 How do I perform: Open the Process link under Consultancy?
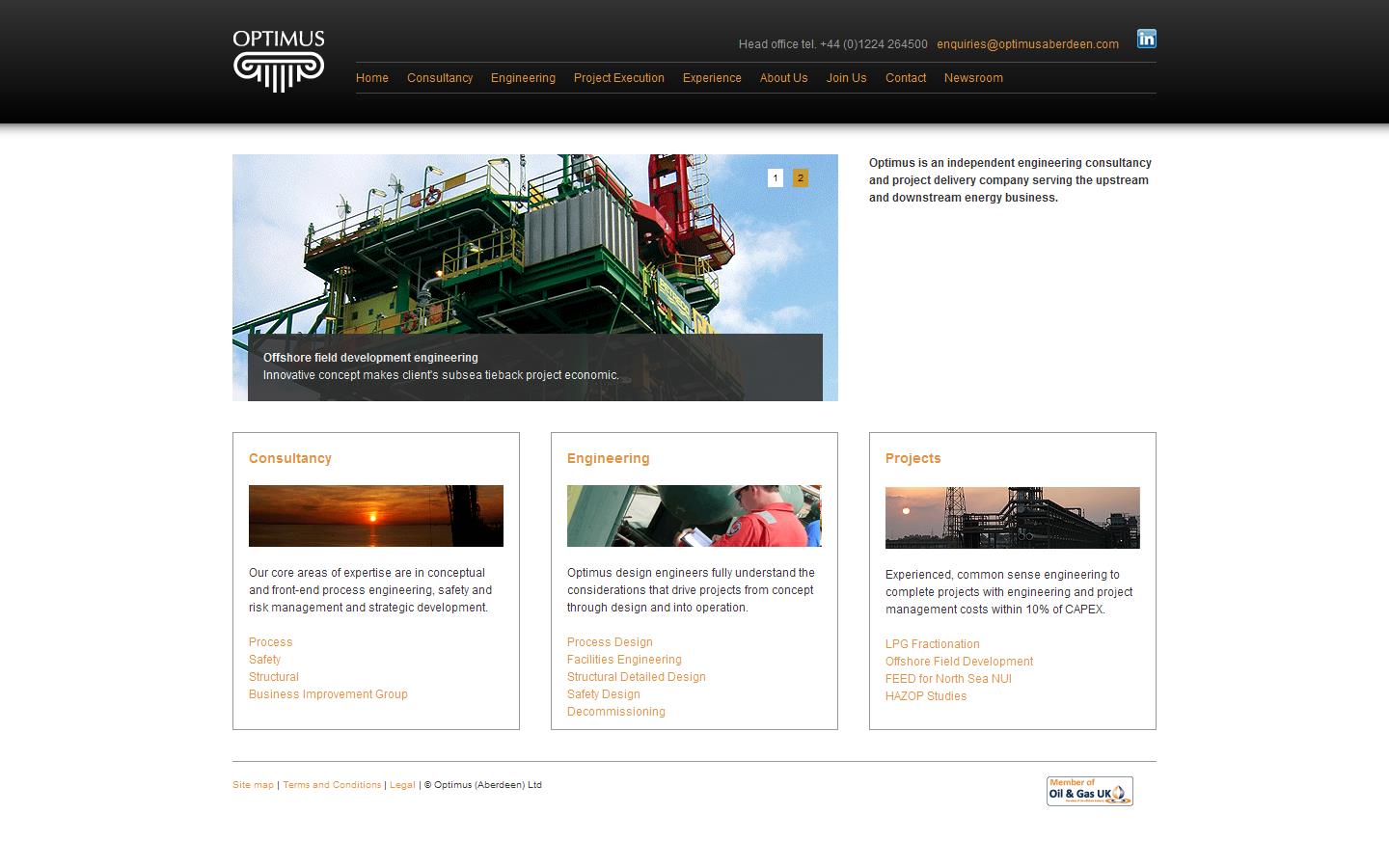[x=270, y=642]
